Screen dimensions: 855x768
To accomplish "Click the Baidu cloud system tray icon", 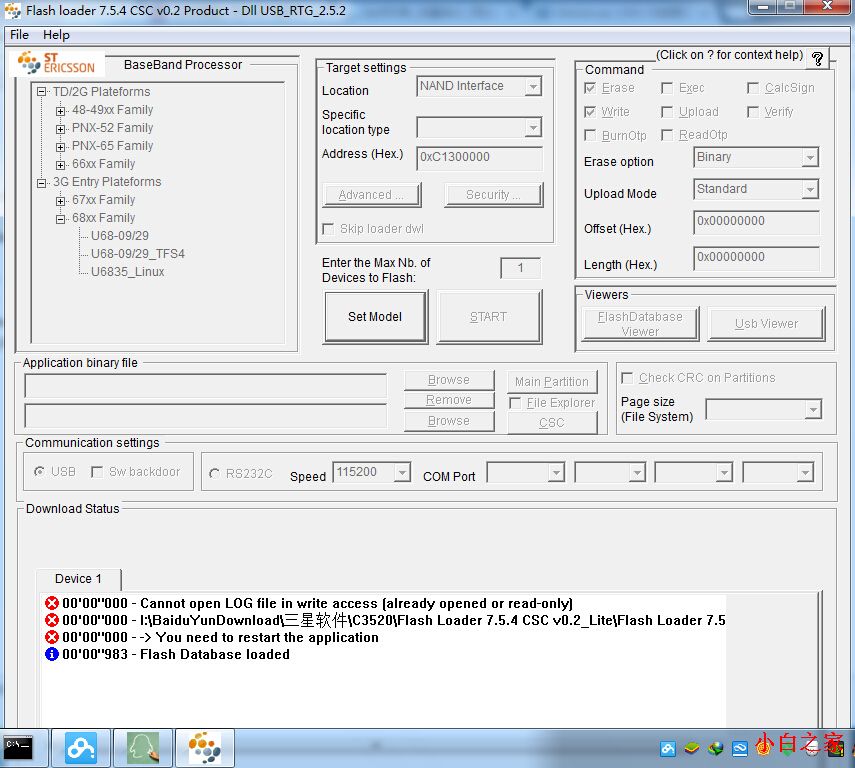I will coord(667,749).
